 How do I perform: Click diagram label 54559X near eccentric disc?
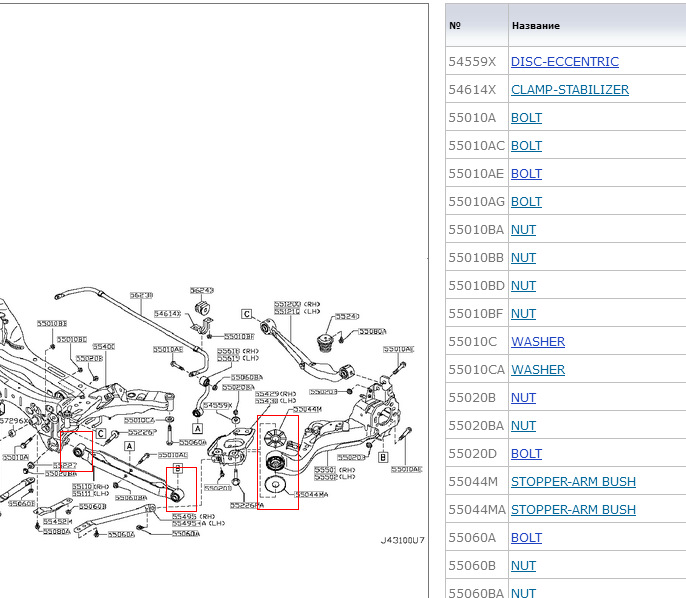[218, 406]
